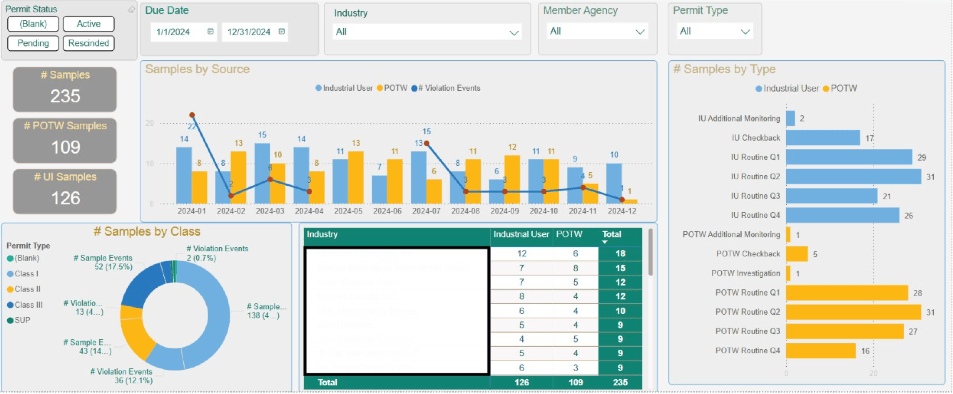Select the # UI Samples 126 card
953x394 pixels.
tap(65, 192)
